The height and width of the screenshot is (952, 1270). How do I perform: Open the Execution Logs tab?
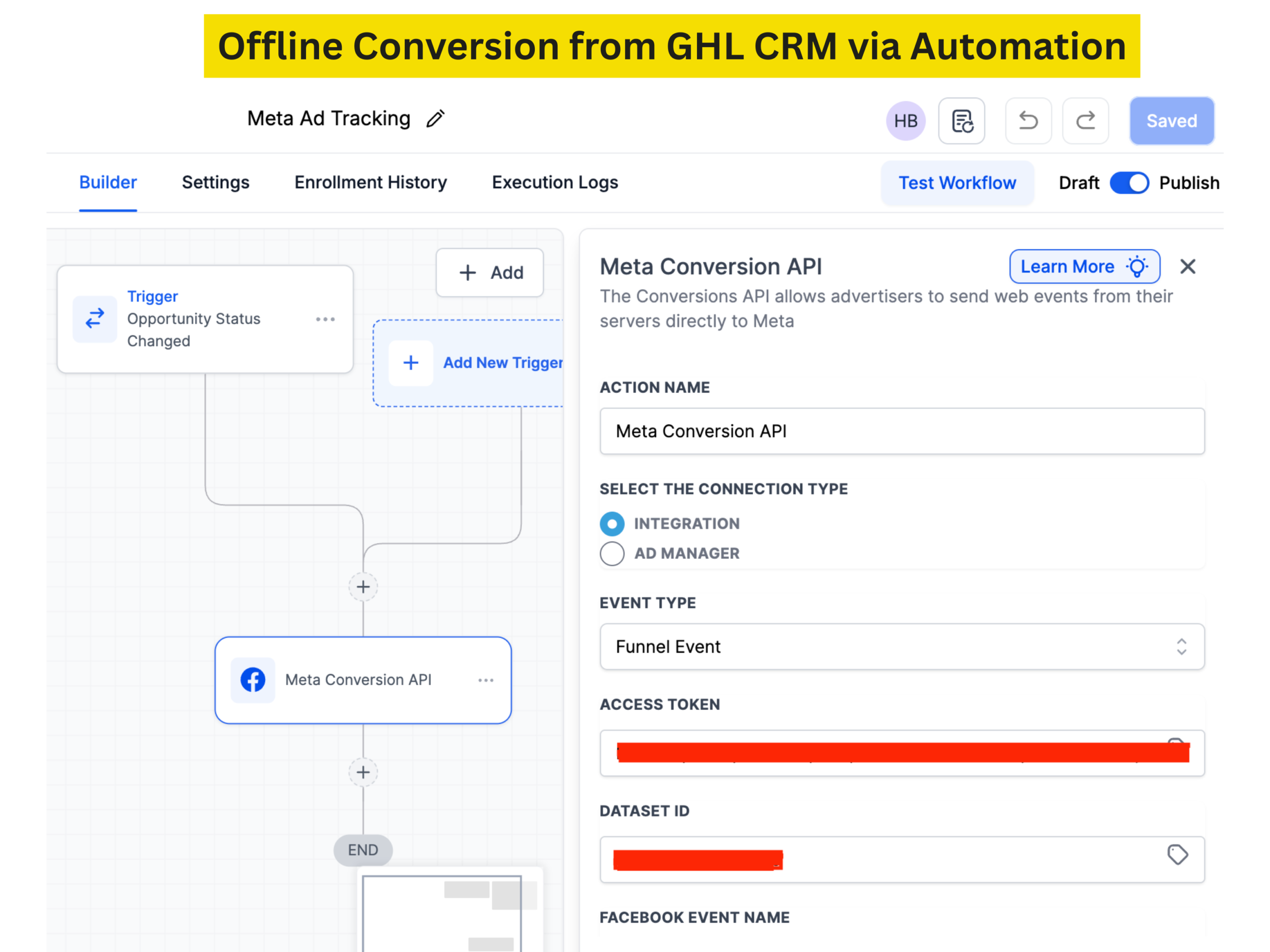[x=555, y=182]
